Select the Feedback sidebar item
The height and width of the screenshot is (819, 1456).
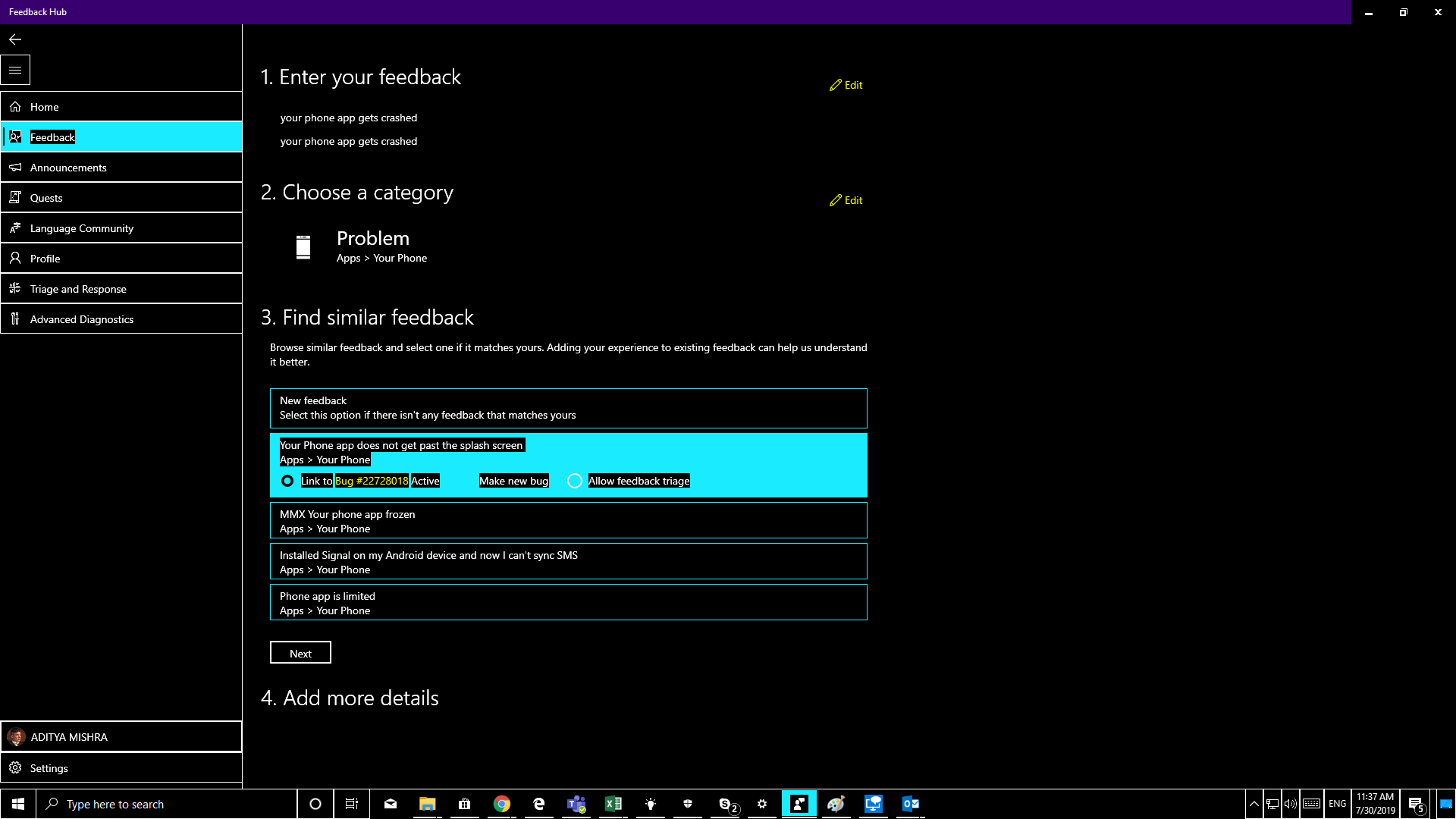tap(121, 137)
